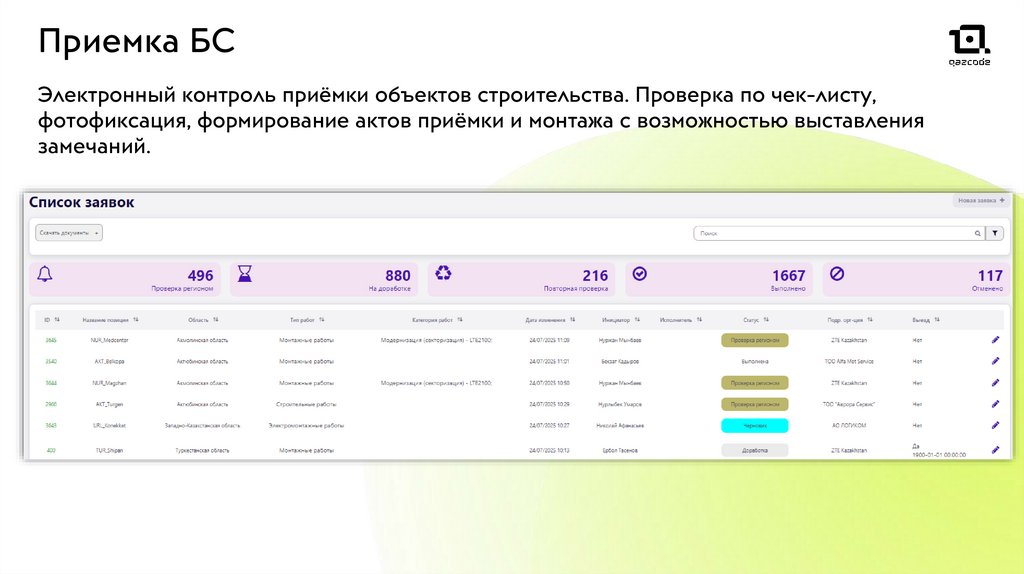Click the Выполнена status in AKT_Belkopa row
This screenshot has height=574, width=1024.
coord(755,361)
